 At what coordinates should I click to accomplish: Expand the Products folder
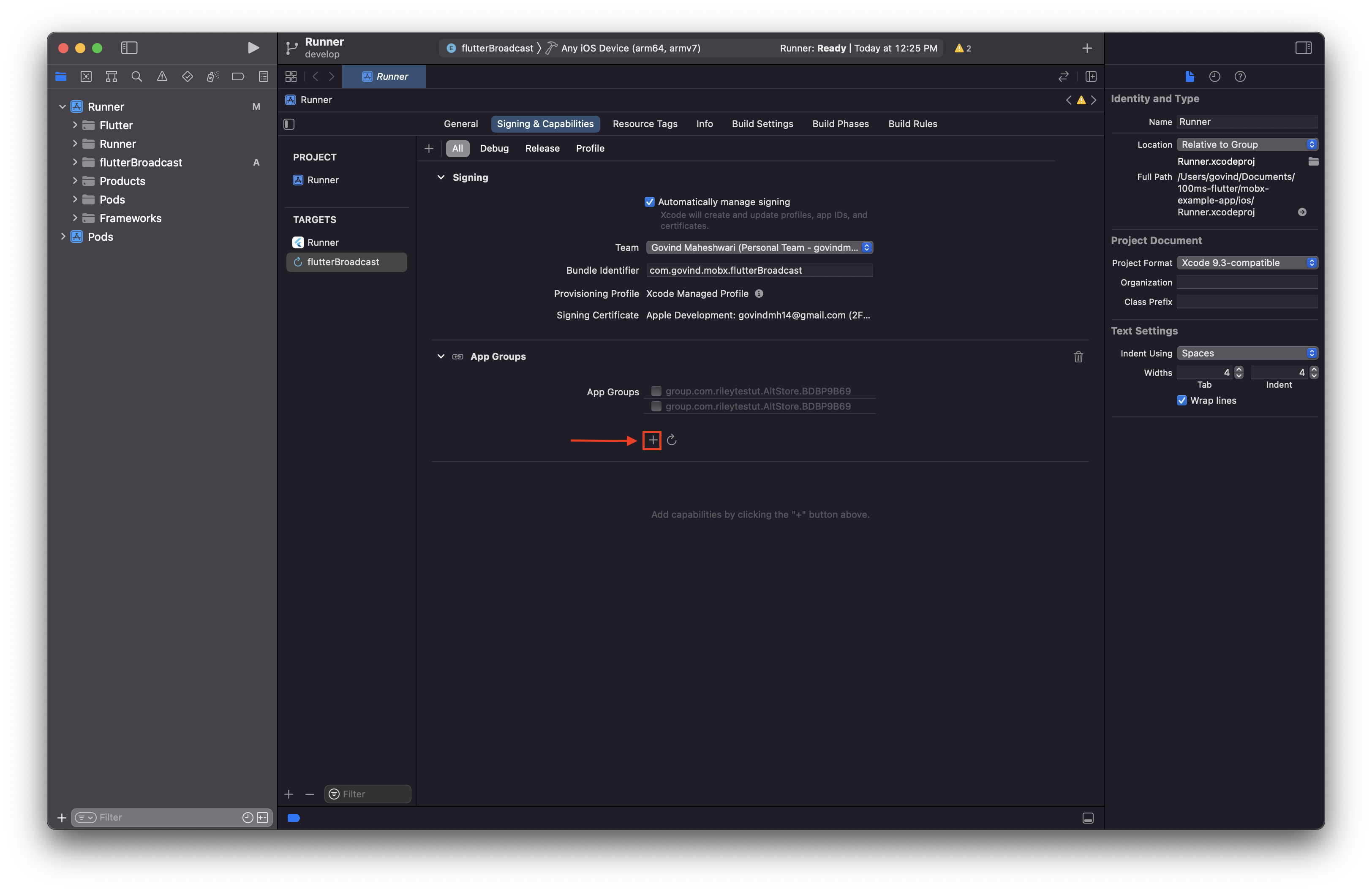tap(75, 180)
